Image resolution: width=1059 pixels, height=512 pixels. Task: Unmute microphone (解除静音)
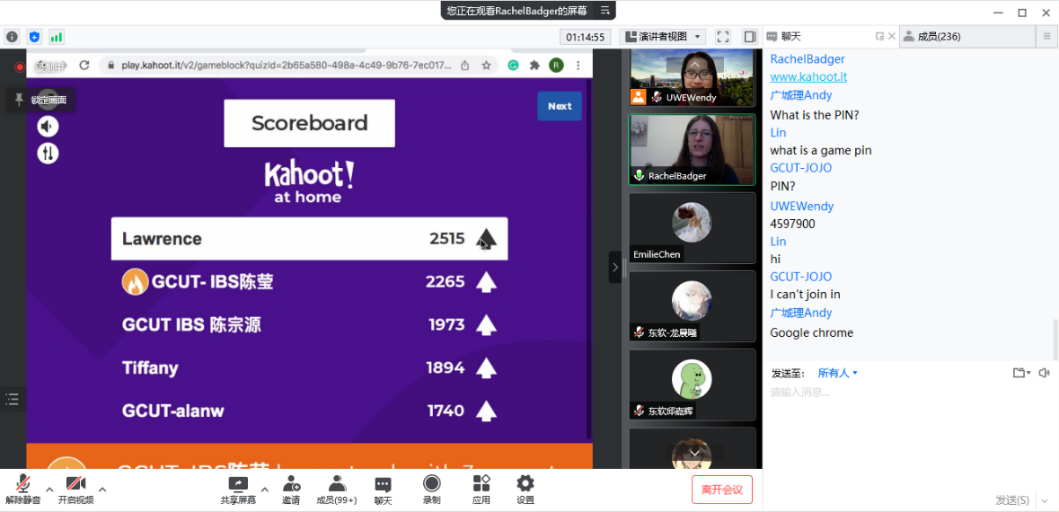[22, 484]
